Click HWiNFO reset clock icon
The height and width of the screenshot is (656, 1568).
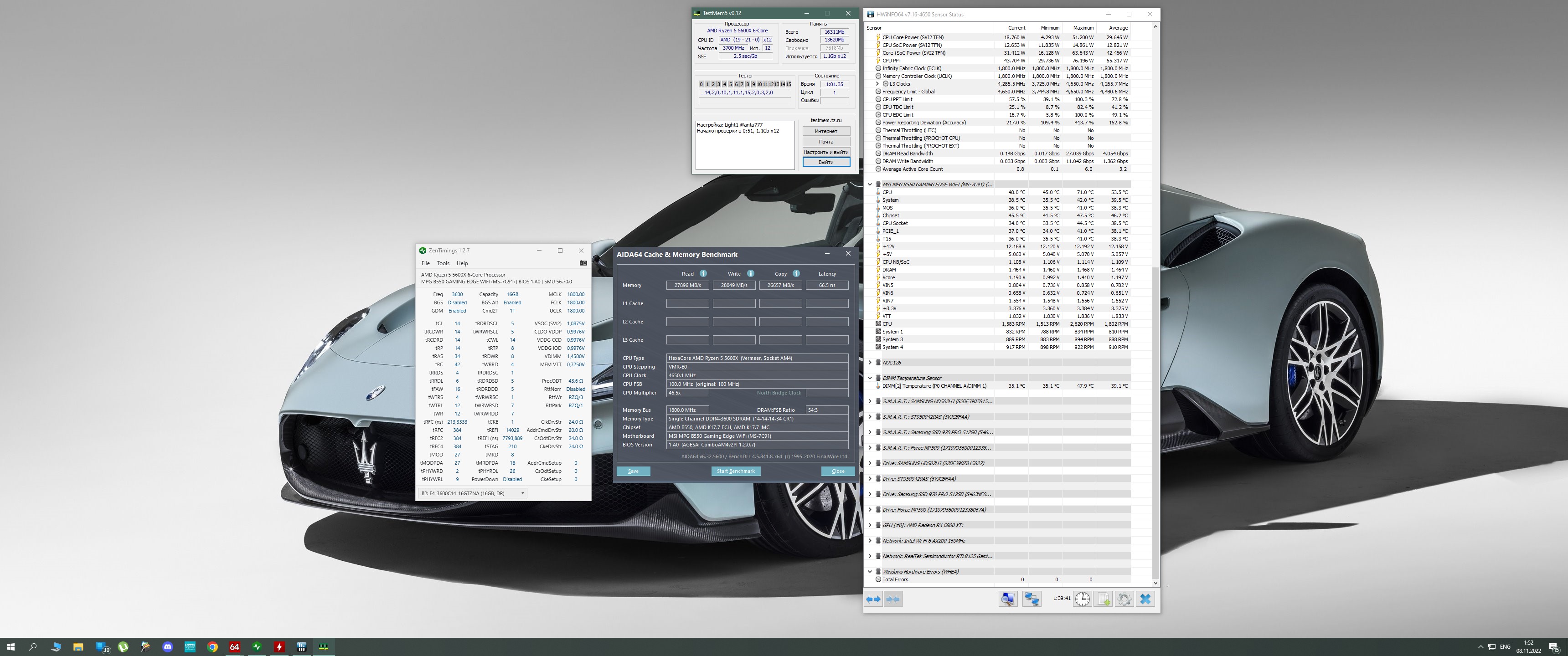[x=1082, y=600]
